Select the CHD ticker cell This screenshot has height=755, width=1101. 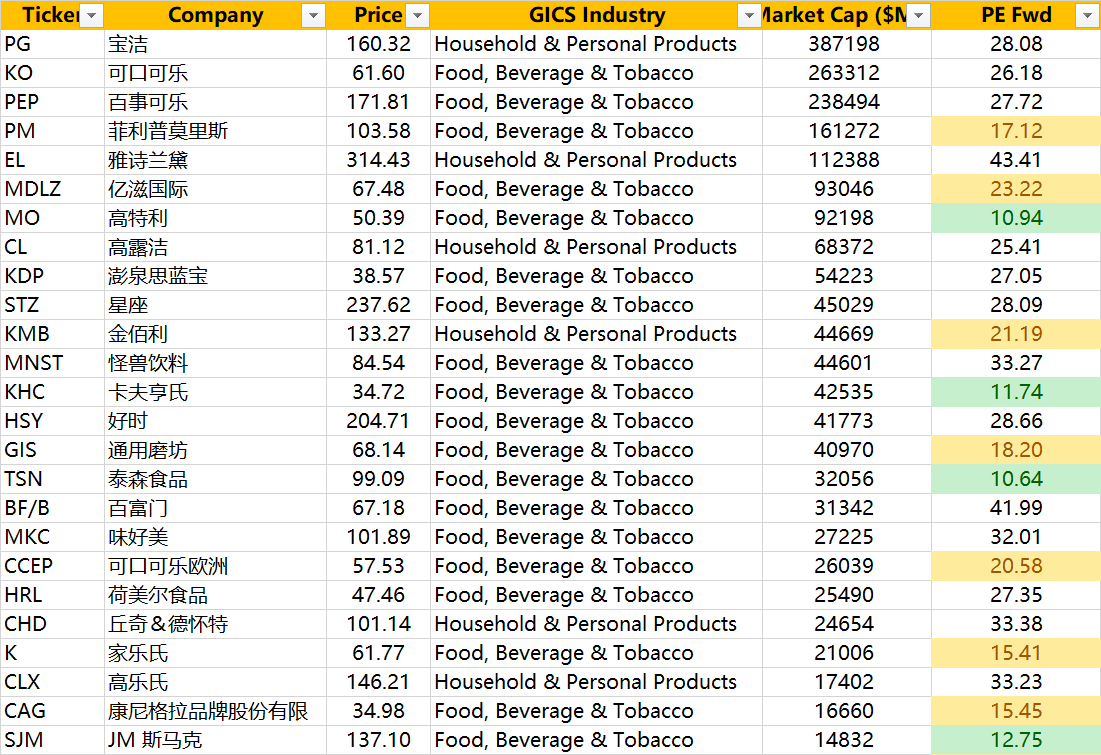(53, 624)
